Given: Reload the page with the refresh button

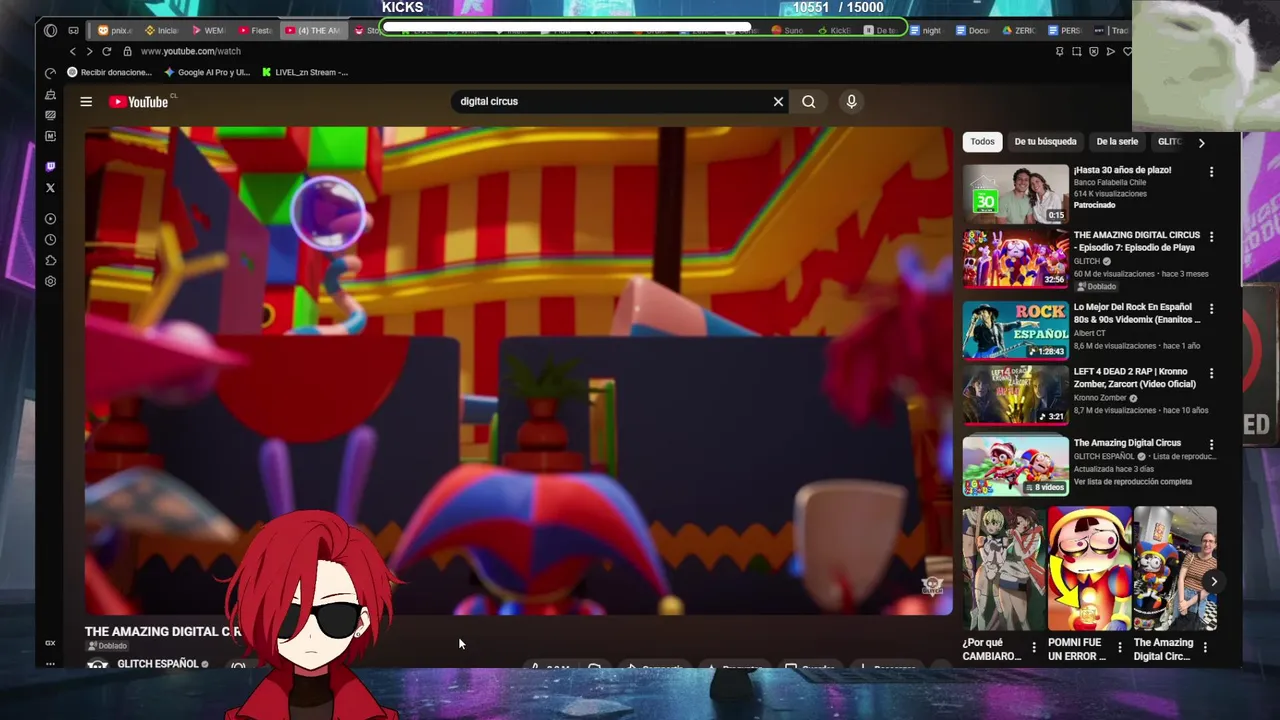Looking at the screenshot, I should coord(106,51).
